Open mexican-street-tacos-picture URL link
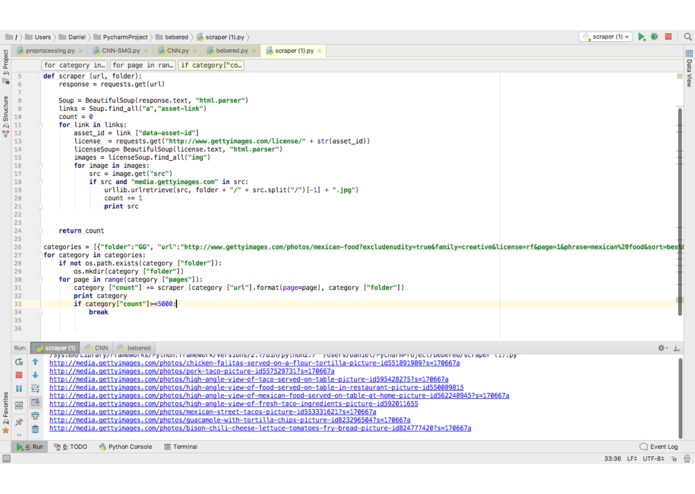 point(212,412)
